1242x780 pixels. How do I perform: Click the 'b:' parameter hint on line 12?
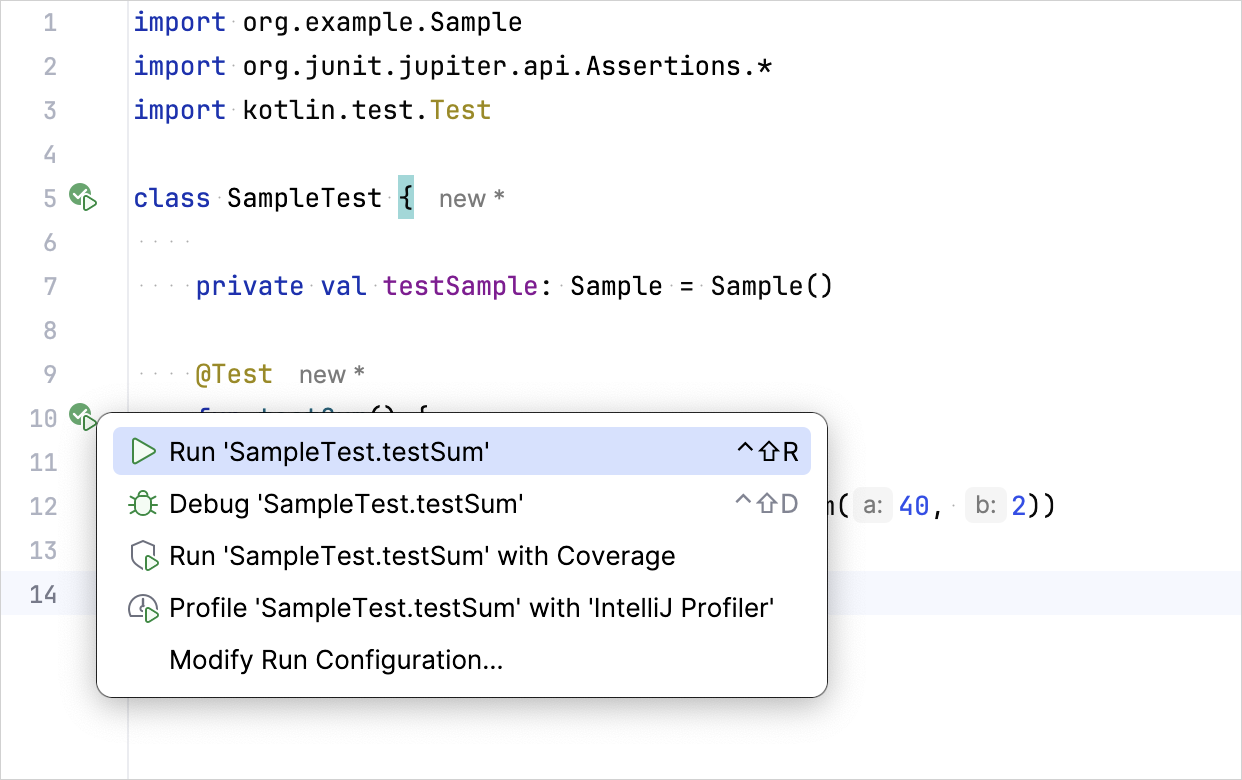coord(987,507)
